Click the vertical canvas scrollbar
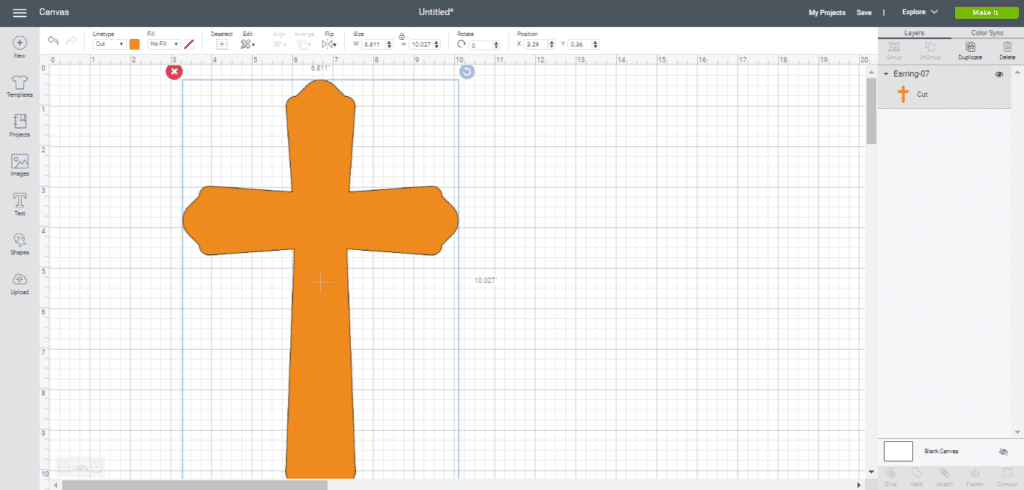The width and height of the screenshot is (1024, 490). (871, 110)
